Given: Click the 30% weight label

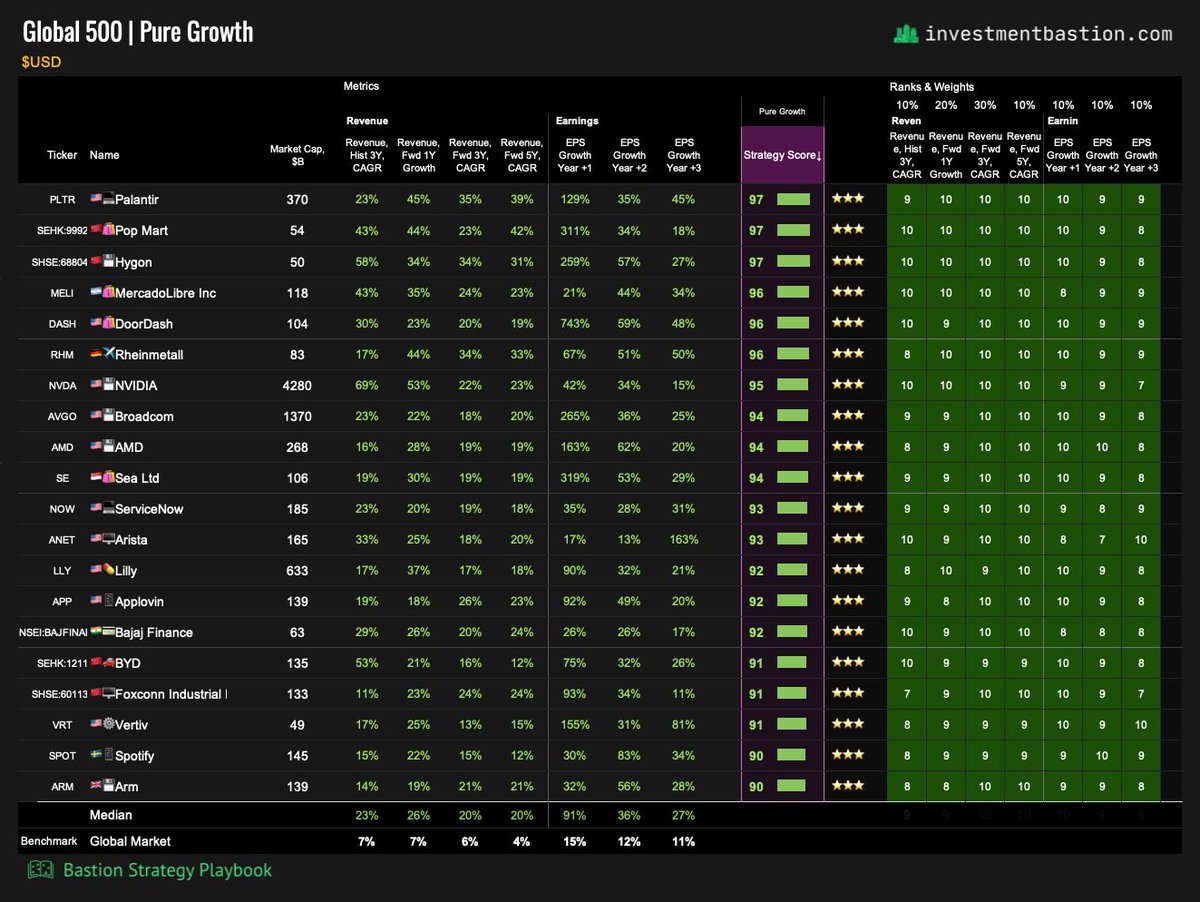Looking at the screenshot, I should click(985, 105).
